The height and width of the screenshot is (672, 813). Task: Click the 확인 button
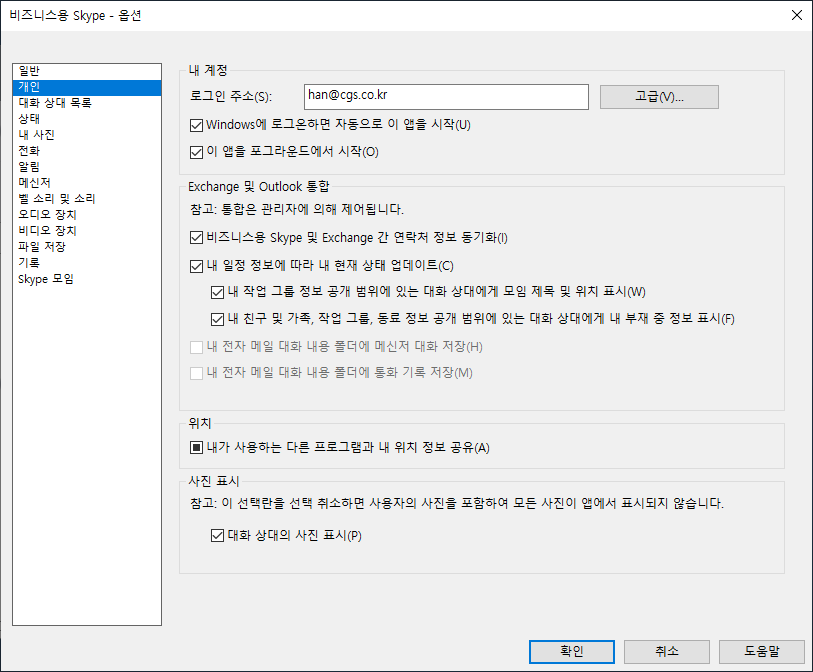tap(572, 652)
